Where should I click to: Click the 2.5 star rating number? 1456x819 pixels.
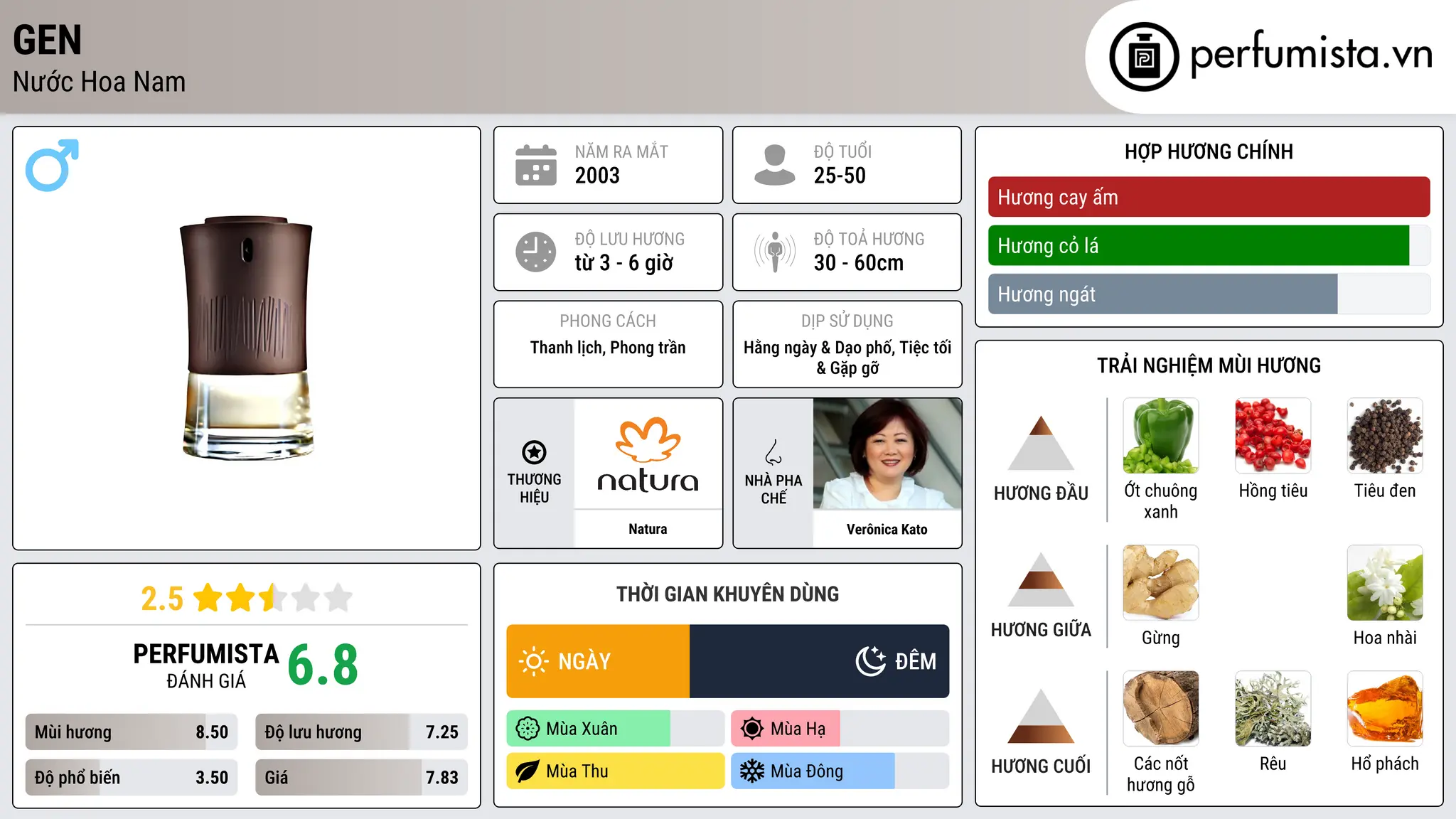(x=162, y=599)
